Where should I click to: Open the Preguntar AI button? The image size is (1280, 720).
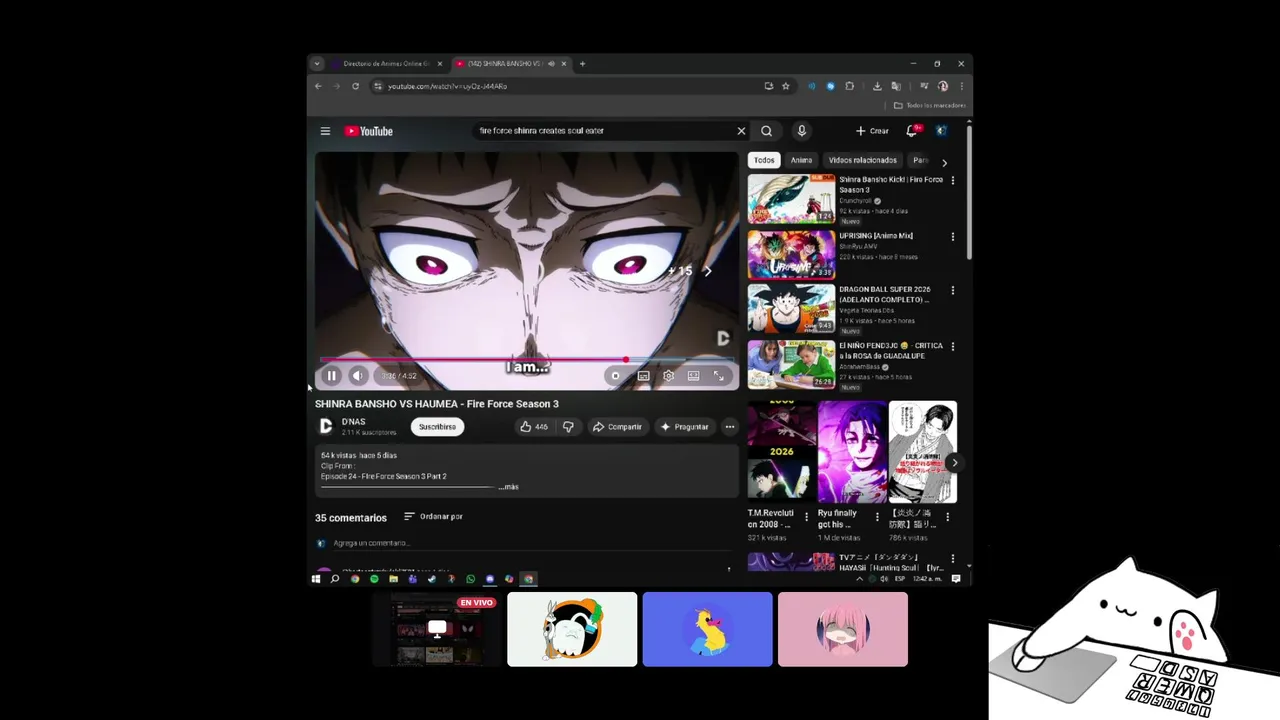click(x=685, y=427)
